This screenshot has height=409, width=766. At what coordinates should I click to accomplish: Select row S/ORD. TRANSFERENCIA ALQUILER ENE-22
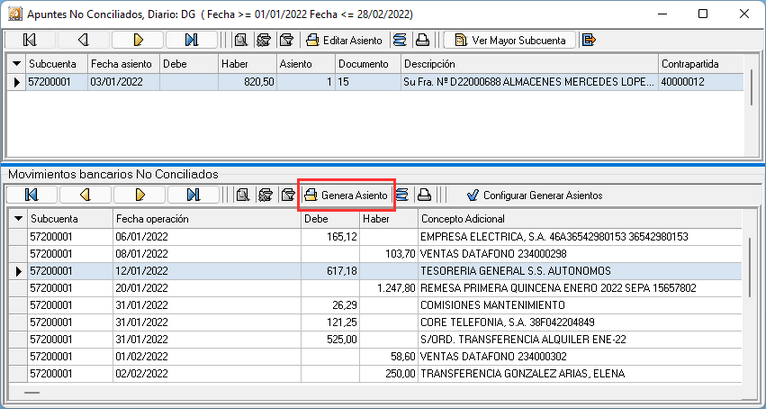point(376,340)
